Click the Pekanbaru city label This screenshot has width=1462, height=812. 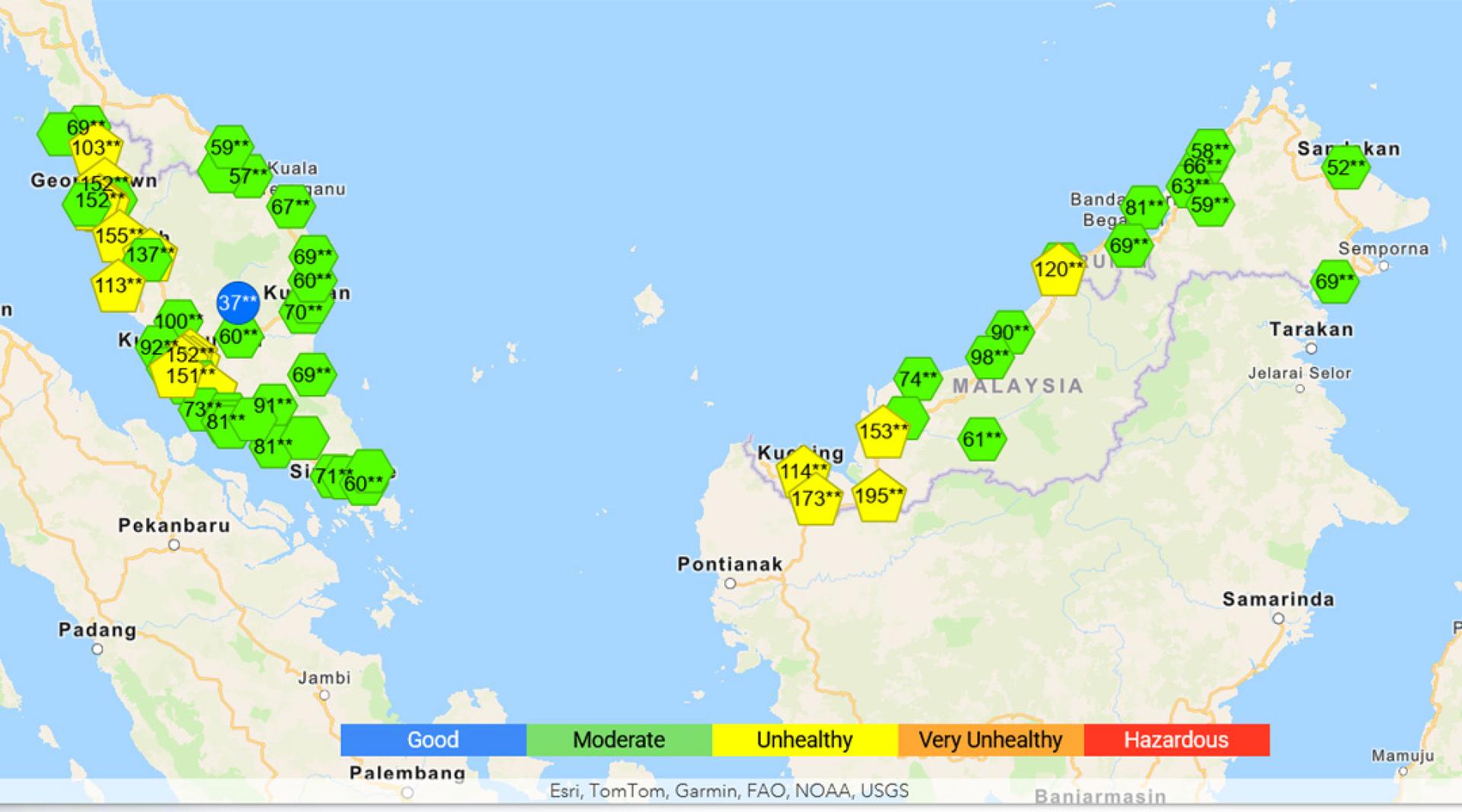click(x=174, y=525)
